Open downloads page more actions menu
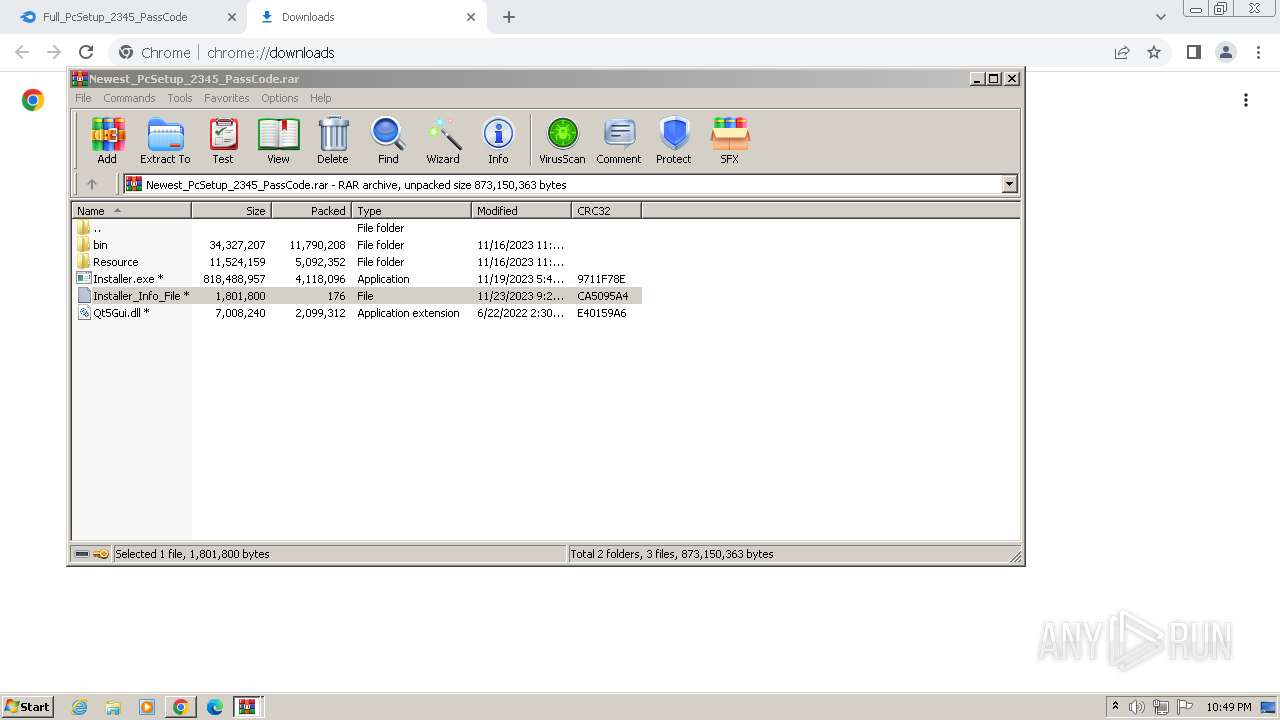1280x720 pixels. (x=1246, y=100)
